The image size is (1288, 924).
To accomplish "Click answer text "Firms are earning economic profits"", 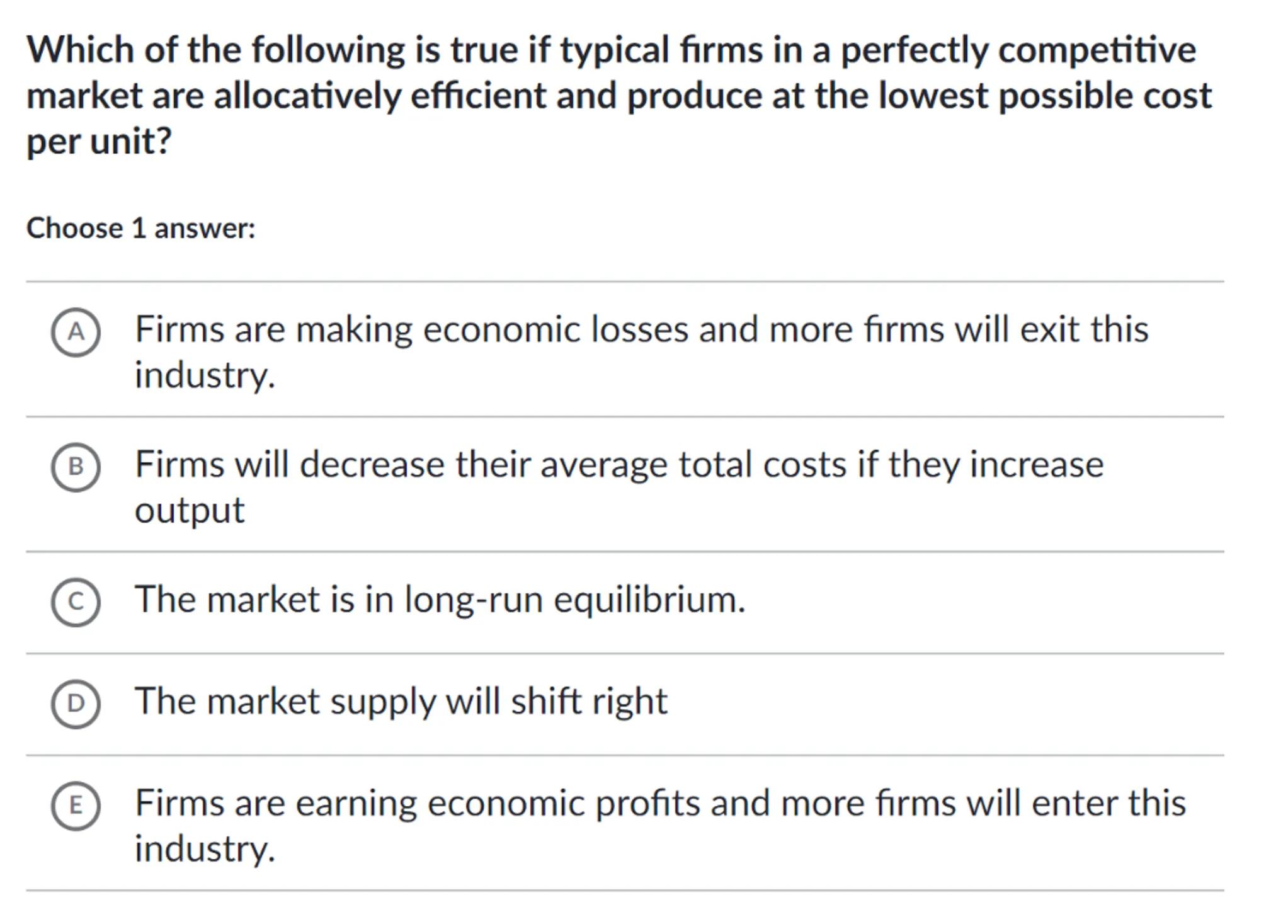I will click(417, 803).
